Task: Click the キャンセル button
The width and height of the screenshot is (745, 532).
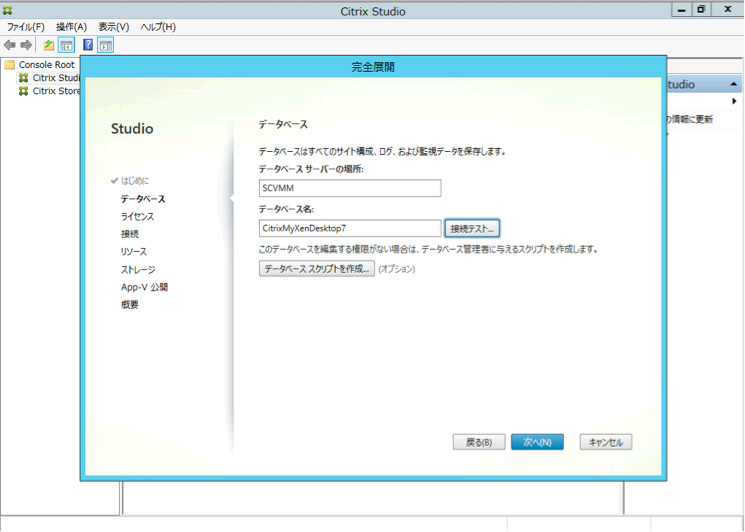Action: pyautogui.click(x=606, y=442)
